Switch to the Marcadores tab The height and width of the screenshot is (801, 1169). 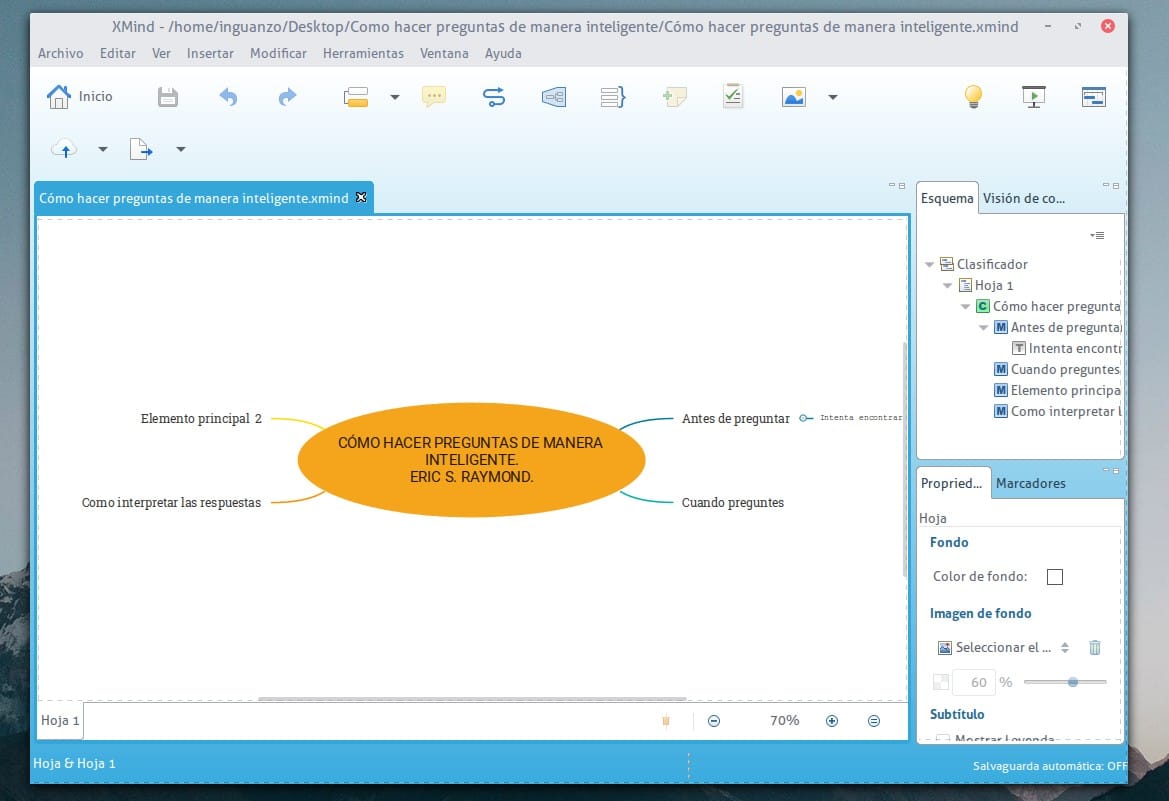[x=1030, y=483]
